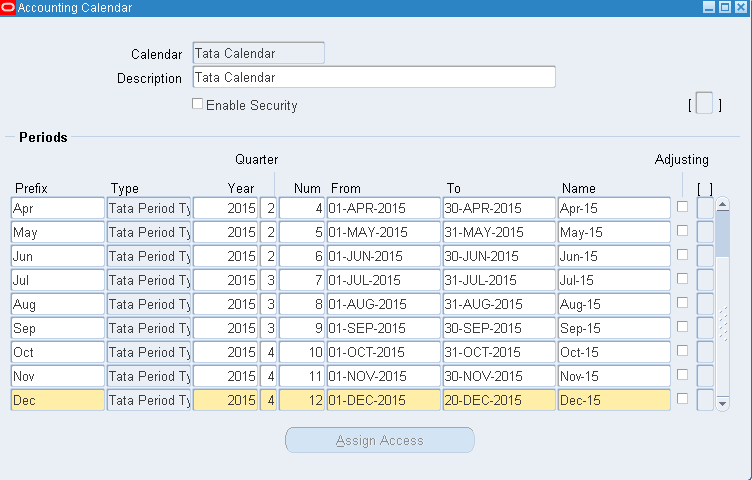Select the Name field showing Nov-15
The height and width of the screenshot is (480, 752).
pos(614,376)
